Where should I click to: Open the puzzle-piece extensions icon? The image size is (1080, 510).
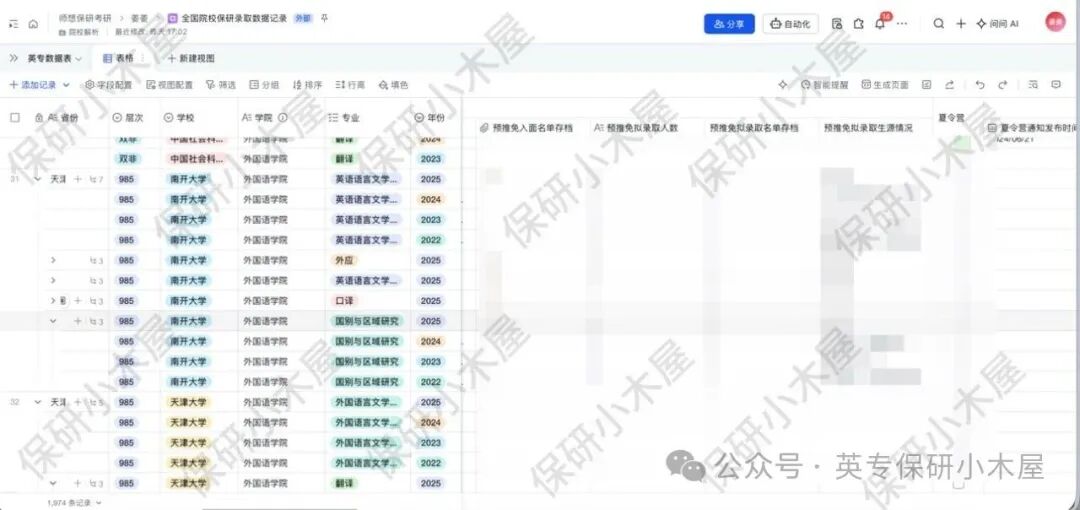858,23
